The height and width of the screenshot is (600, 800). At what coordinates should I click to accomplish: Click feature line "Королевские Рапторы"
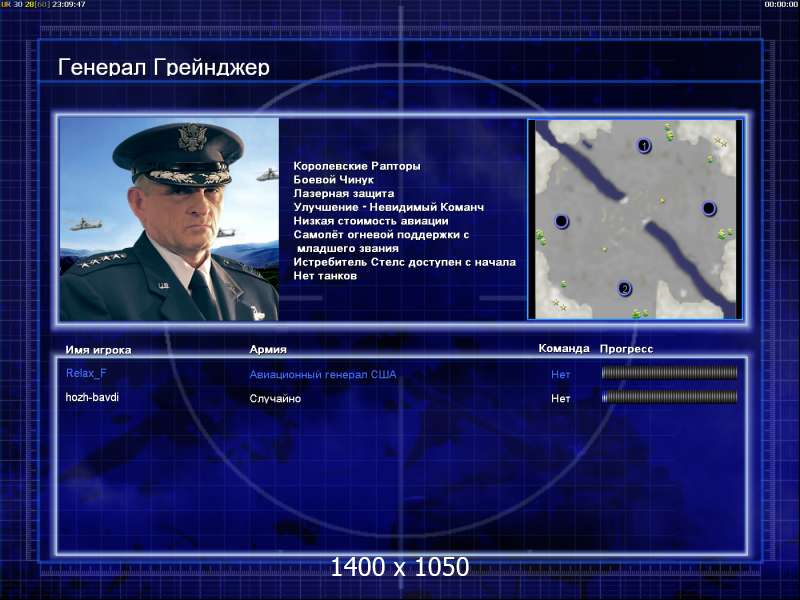point(357,166)
